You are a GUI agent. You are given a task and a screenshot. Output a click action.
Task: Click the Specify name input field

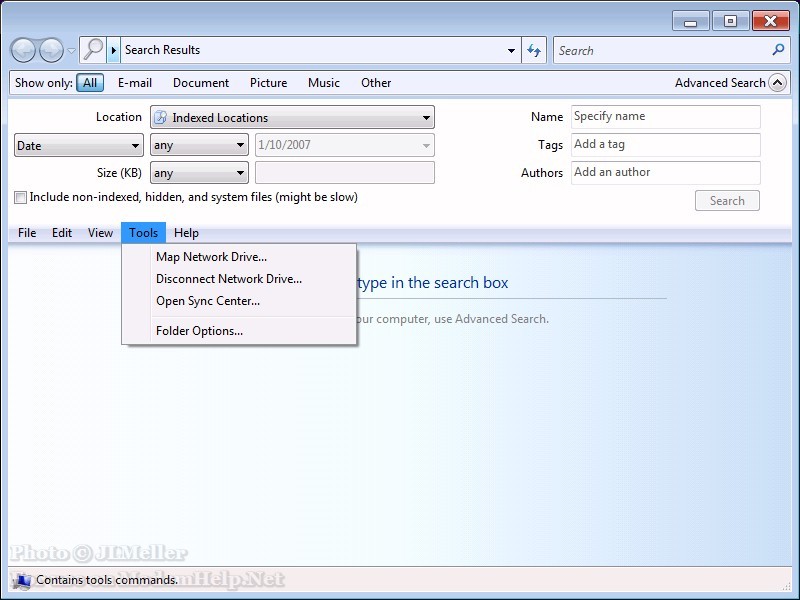[x=665, y=117]
